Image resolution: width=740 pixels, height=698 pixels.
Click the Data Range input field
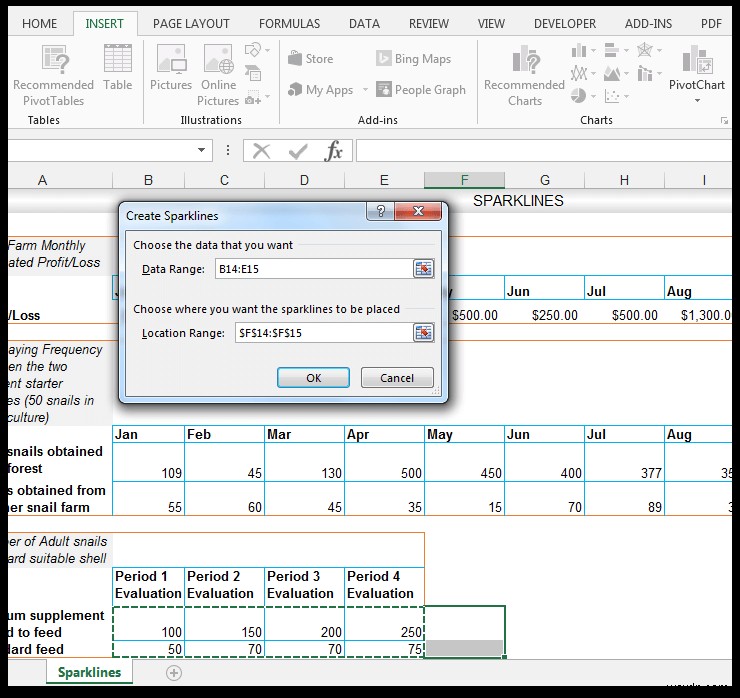312,269
